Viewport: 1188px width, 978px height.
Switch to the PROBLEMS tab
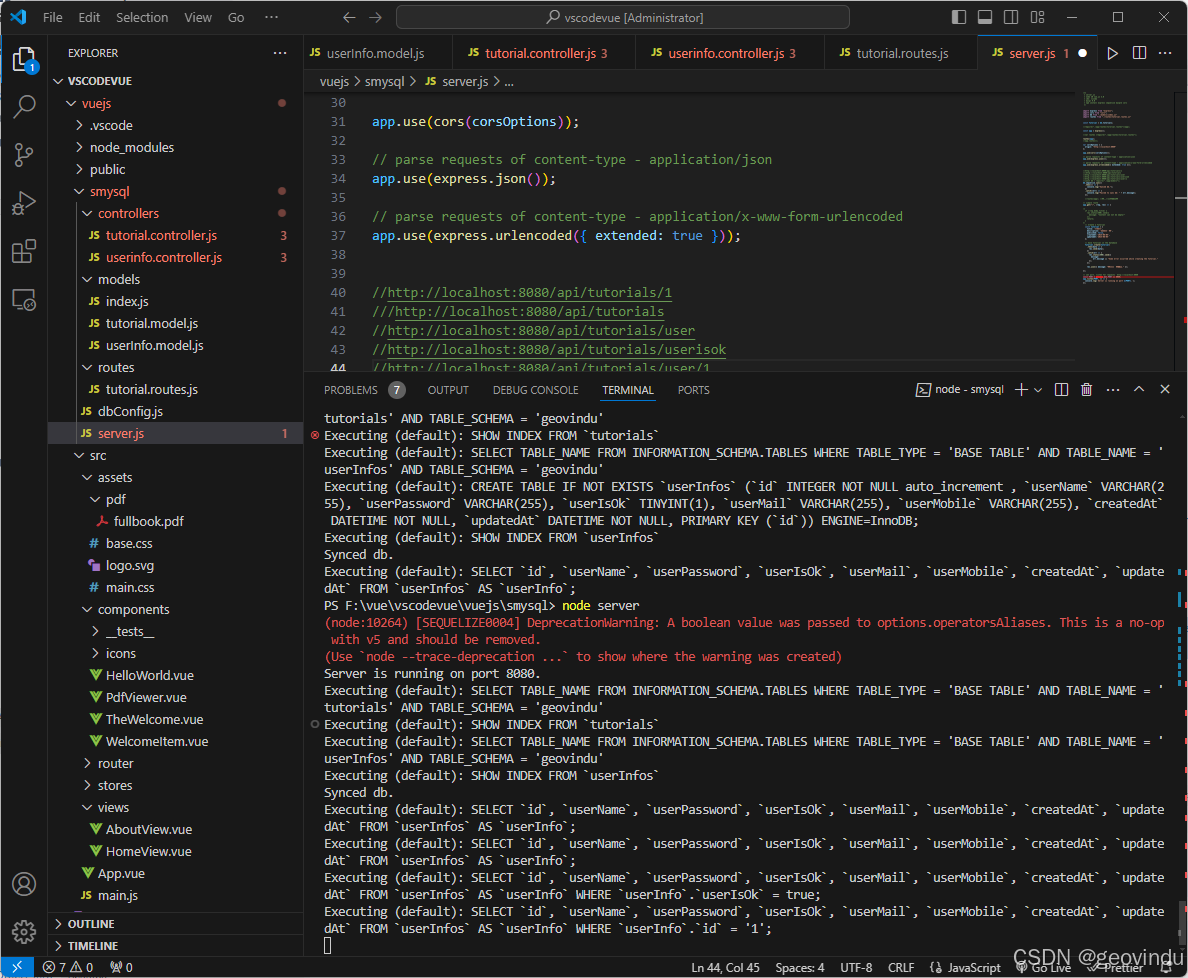(x=351, y=390)
